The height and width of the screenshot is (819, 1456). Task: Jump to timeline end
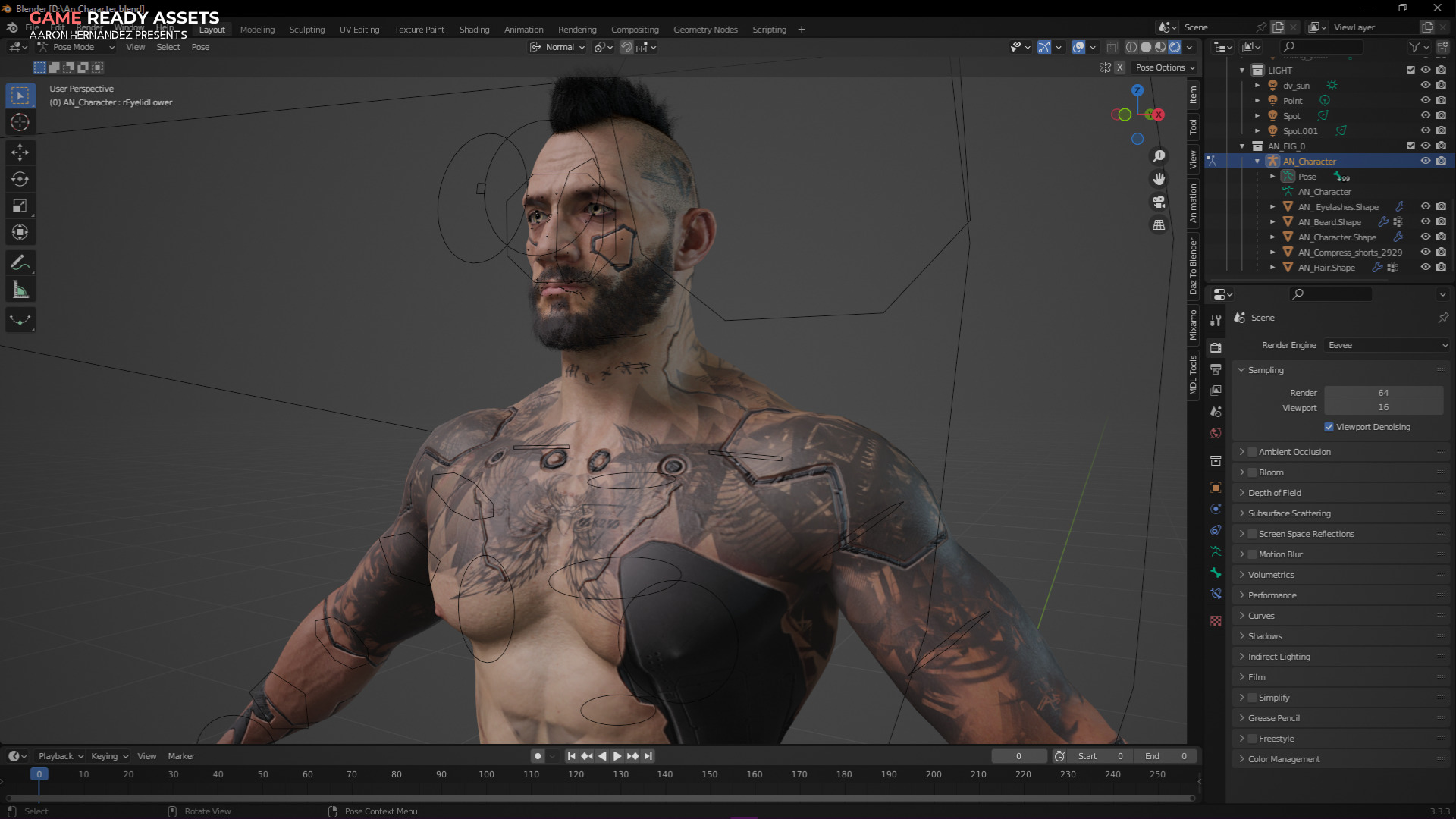click(648, 756)
